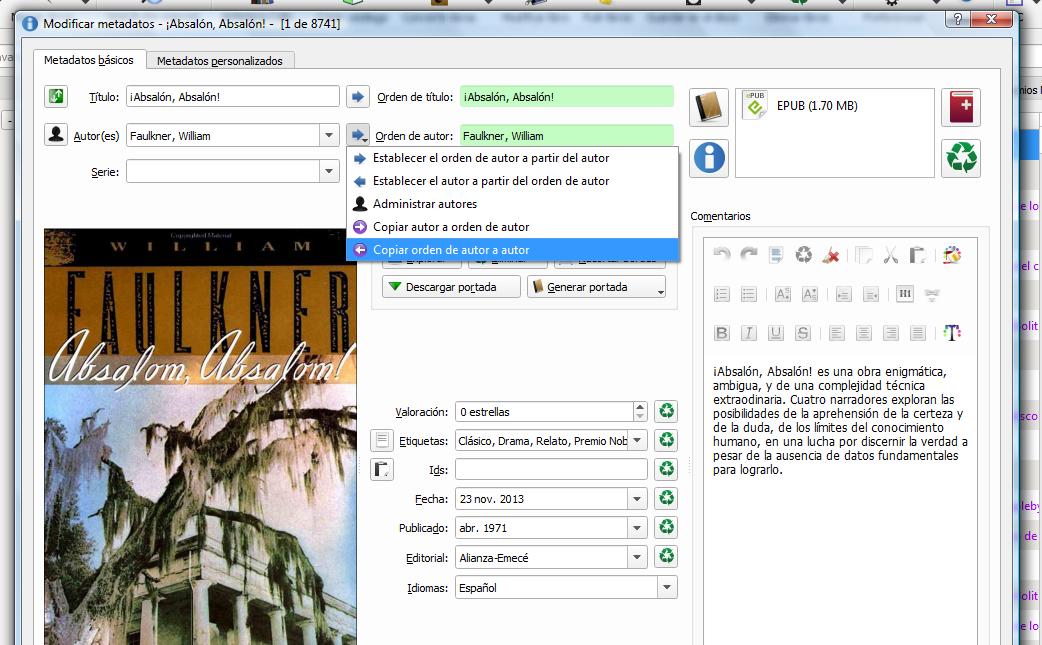Image resolution: width=1042 pixels, height=645 pixels.
Task: Undo in the comments editor
Action: click(722, 254)
